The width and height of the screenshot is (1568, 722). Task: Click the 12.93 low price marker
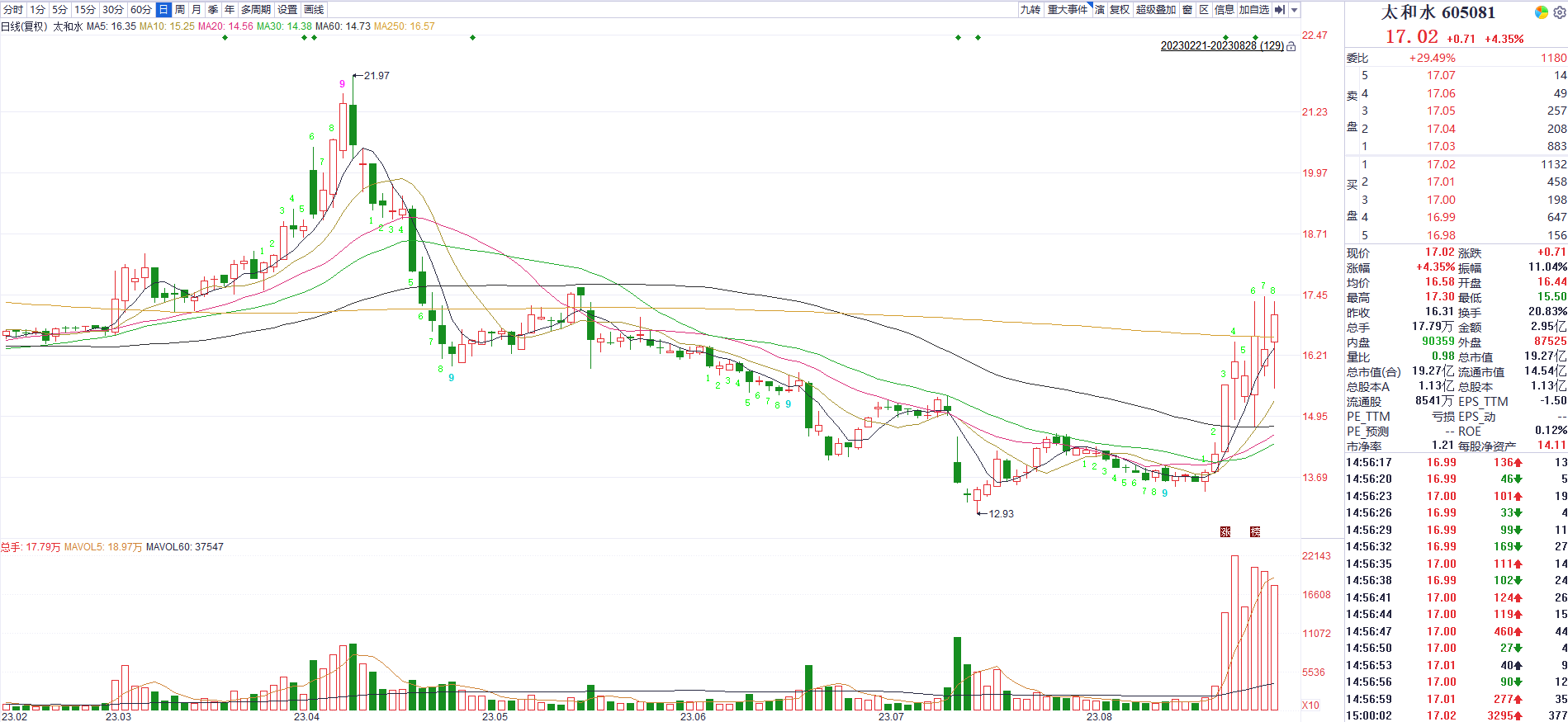pyautogui.click(x=1001, y=514)
